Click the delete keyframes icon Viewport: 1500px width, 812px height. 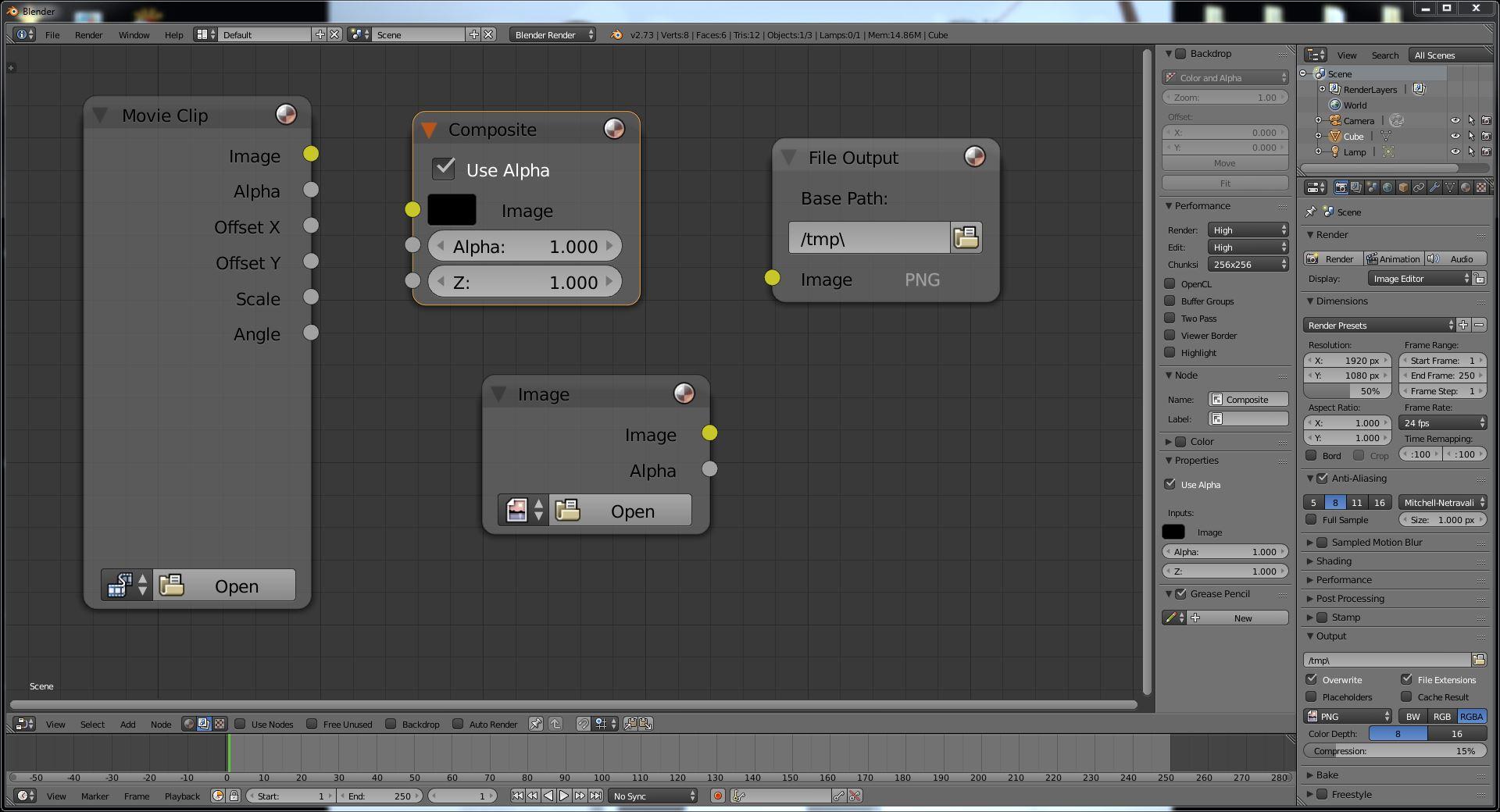[855, 796]
